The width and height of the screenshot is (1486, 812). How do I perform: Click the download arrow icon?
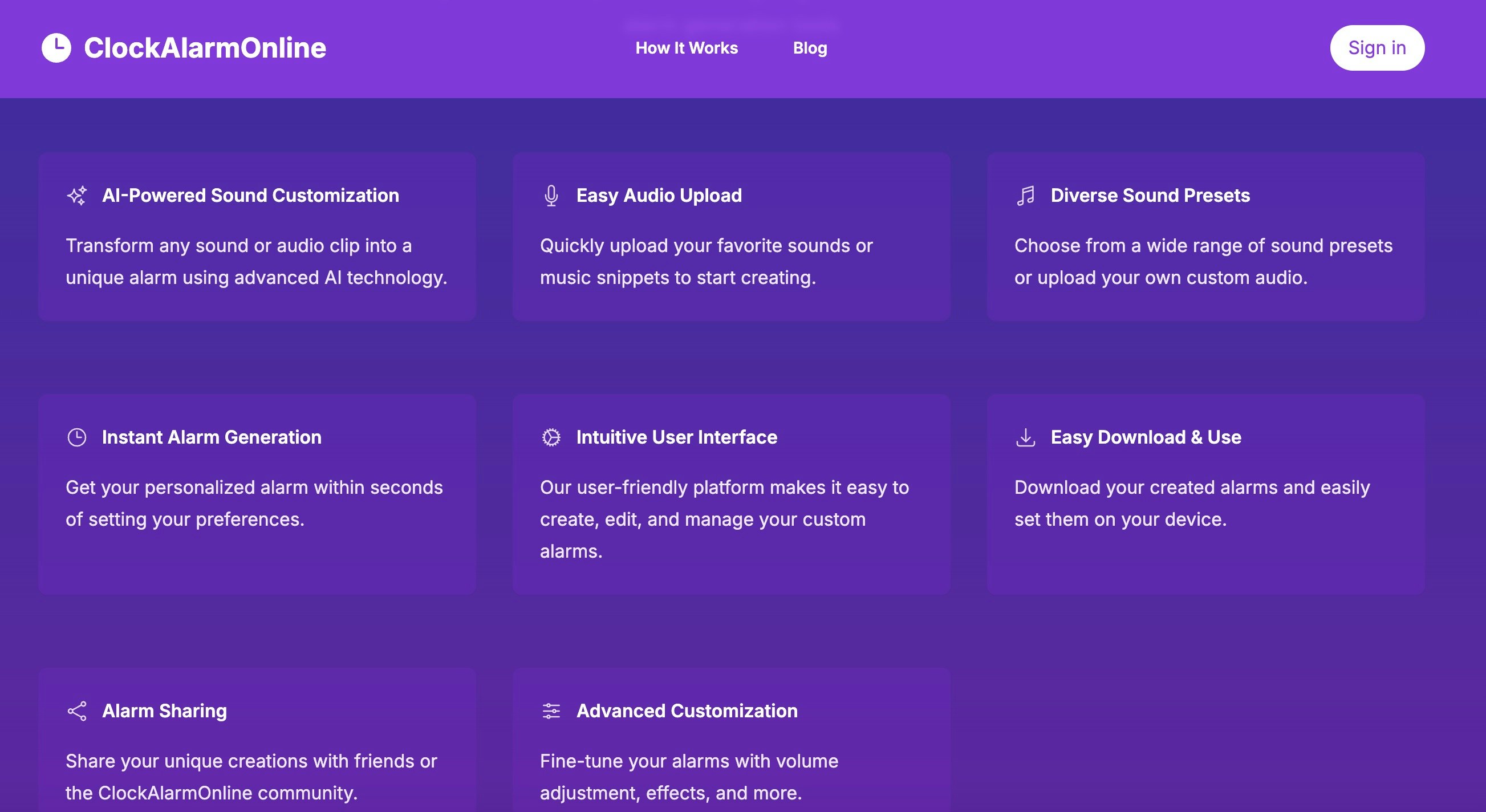(x=1025, y=437)
